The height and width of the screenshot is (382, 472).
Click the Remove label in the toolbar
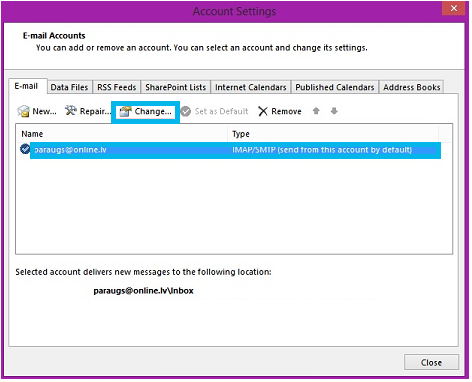(x=286, y=111)
